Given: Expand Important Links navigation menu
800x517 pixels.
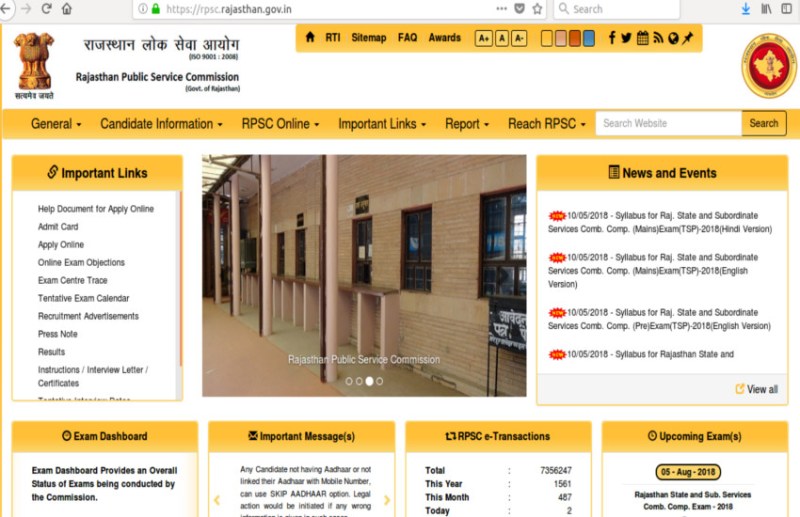Looking at the screenshot, I should tap(382, 124).
